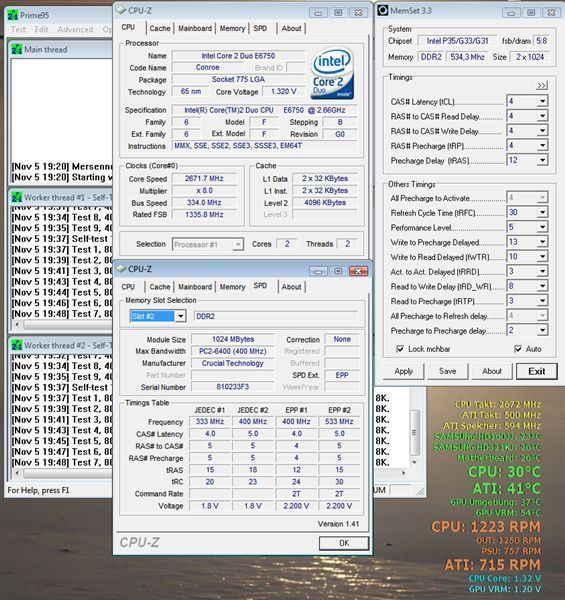Click the Core Speed value 2671.7 MHz
The image size is (565, 600).
coord(204,179)
